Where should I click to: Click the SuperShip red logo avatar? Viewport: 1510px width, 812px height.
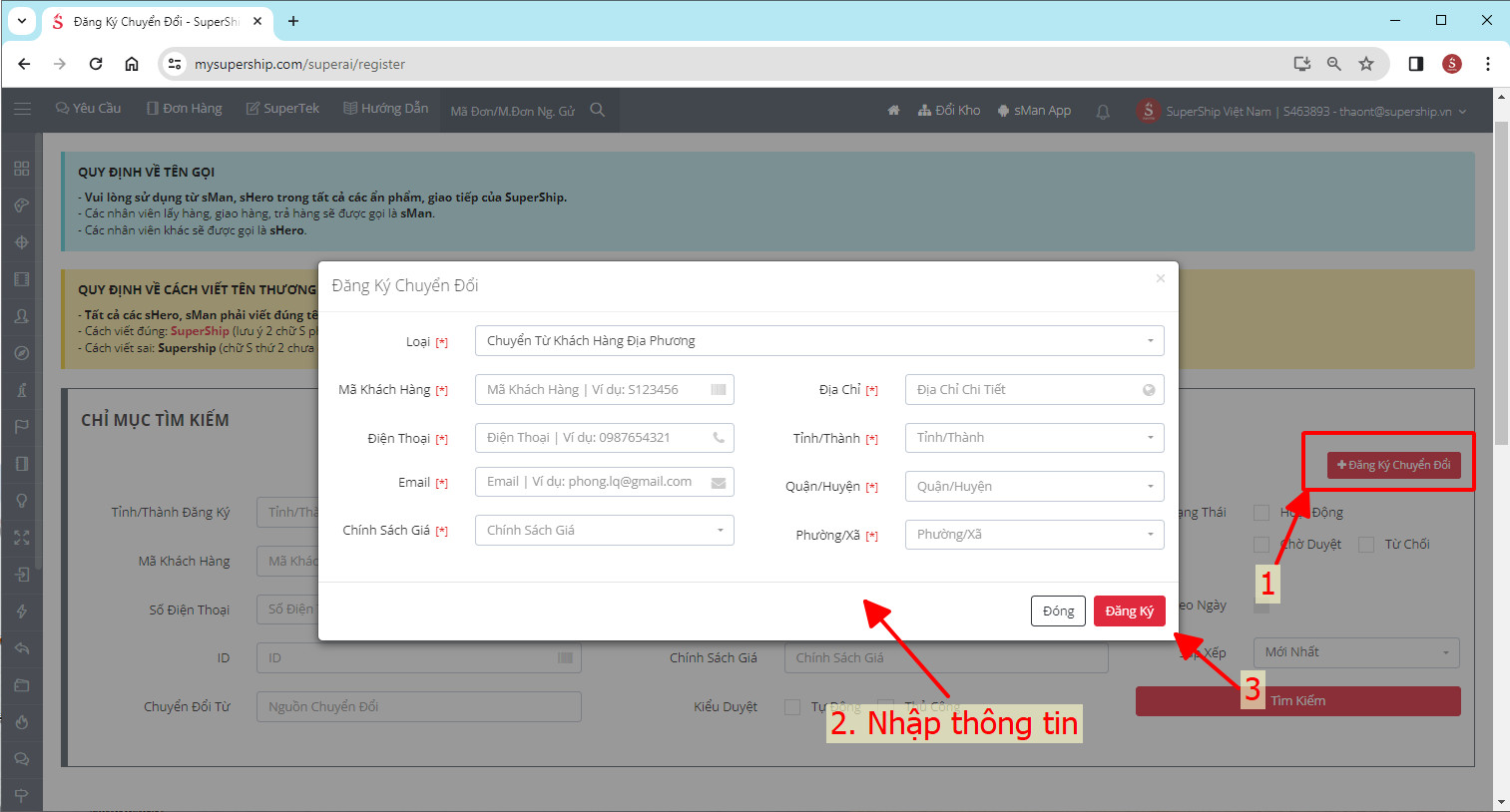pos(1149,111)
